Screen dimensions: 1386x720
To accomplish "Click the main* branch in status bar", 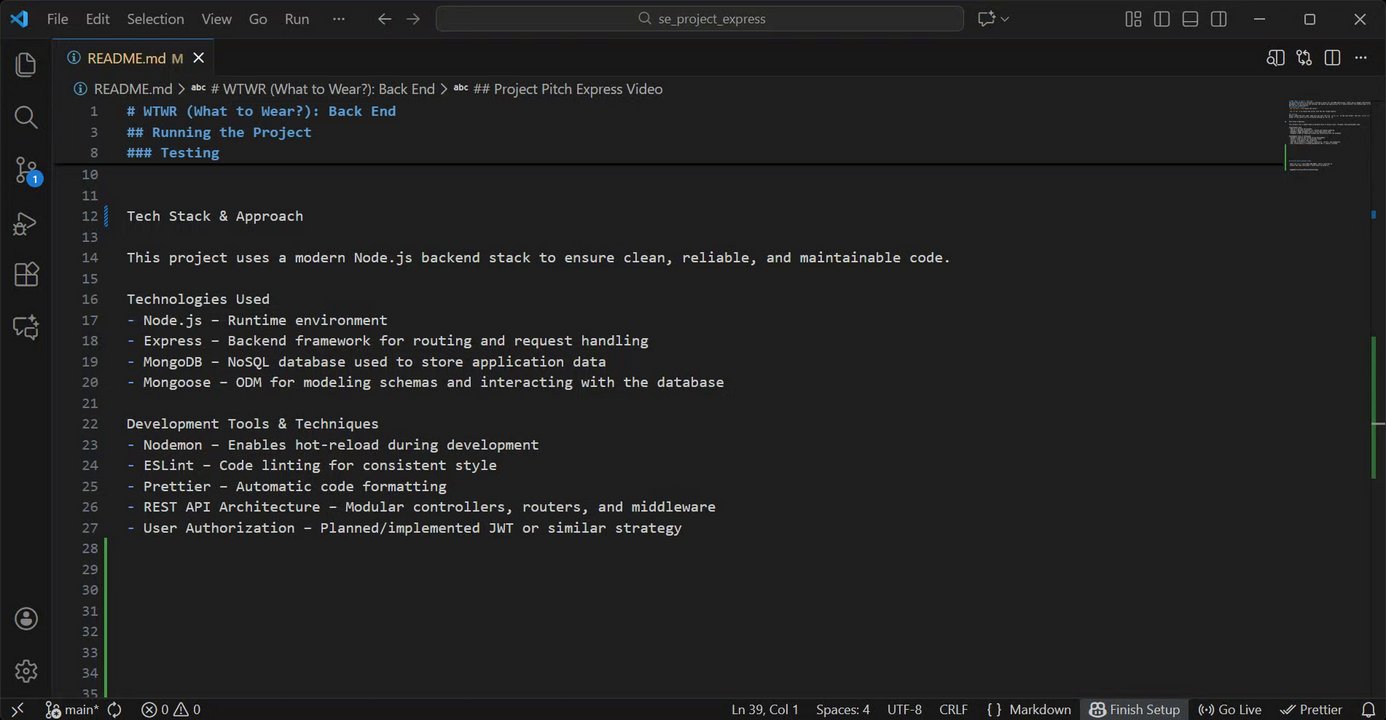I will click(73, 709).
